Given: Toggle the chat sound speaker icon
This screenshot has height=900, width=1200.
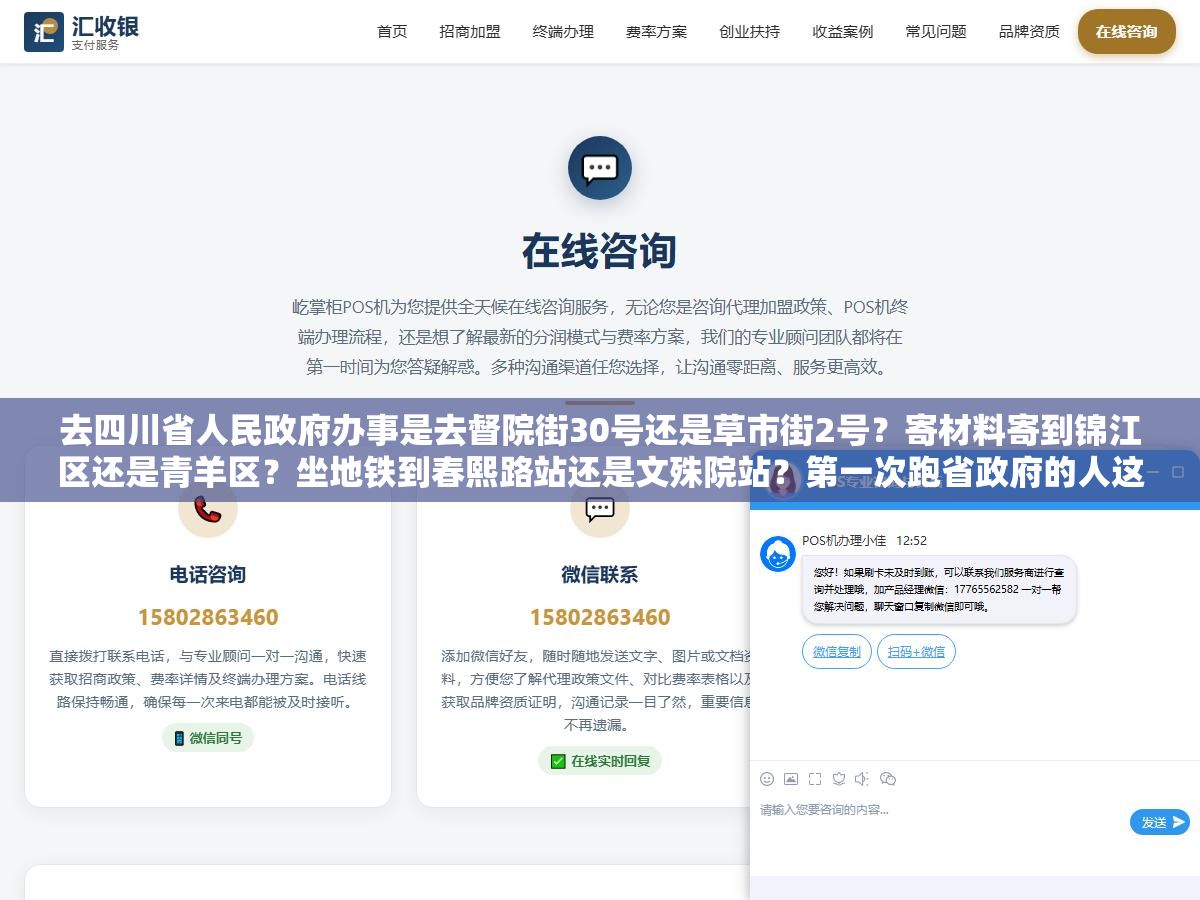Looking at the screenshot, I should [x=863, y=779].
